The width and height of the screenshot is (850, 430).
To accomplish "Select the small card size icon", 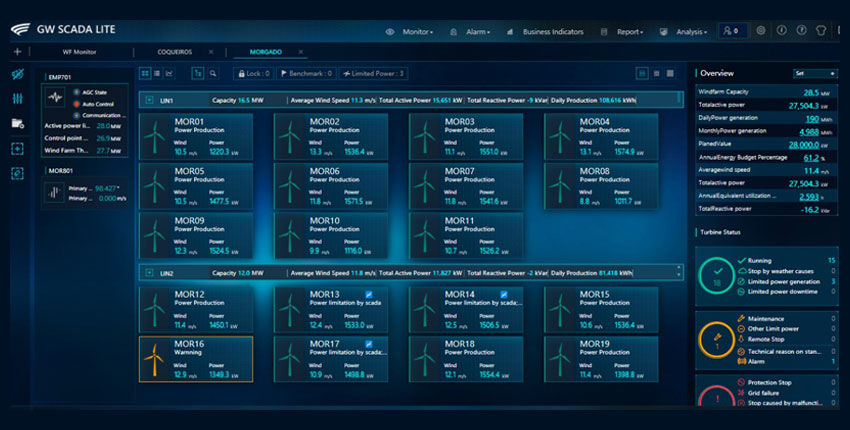I will (671, 73).
